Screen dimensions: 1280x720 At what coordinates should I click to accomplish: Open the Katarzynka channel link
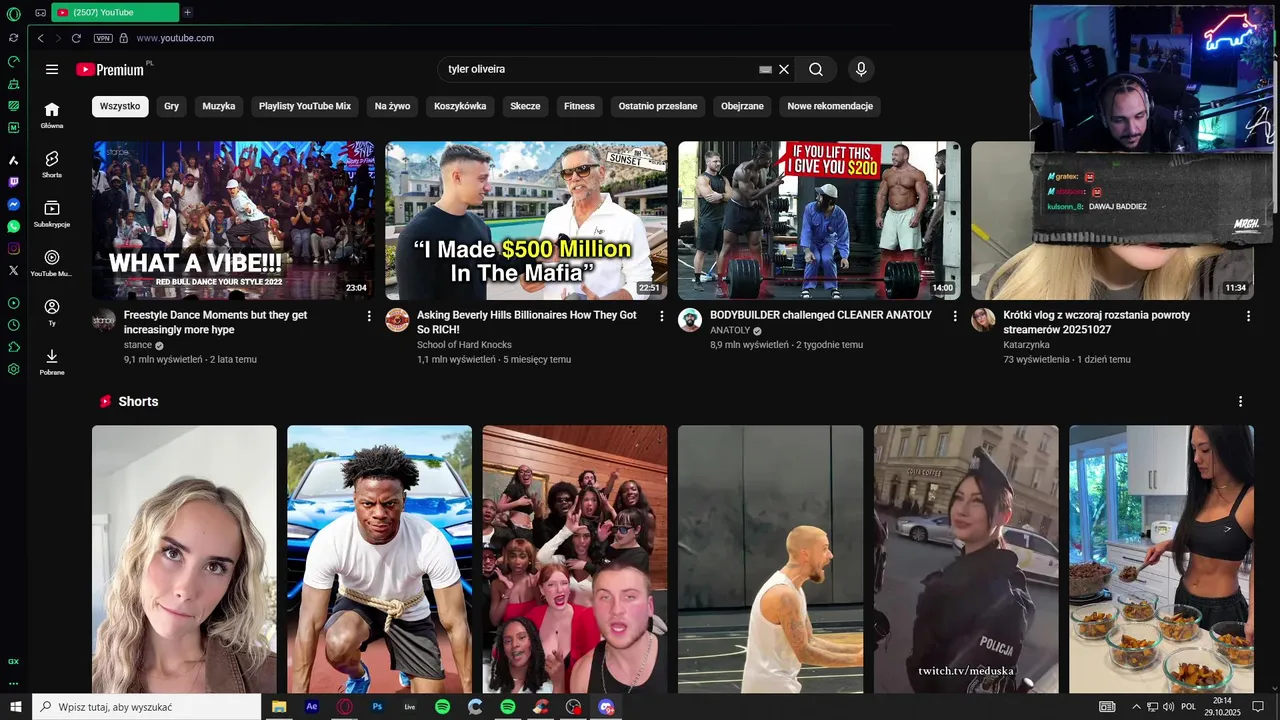tap(1026, 345)
